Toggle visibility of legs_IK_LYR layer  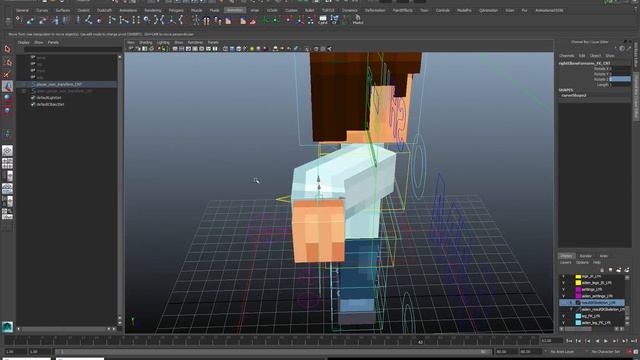(x=564, y=276)
